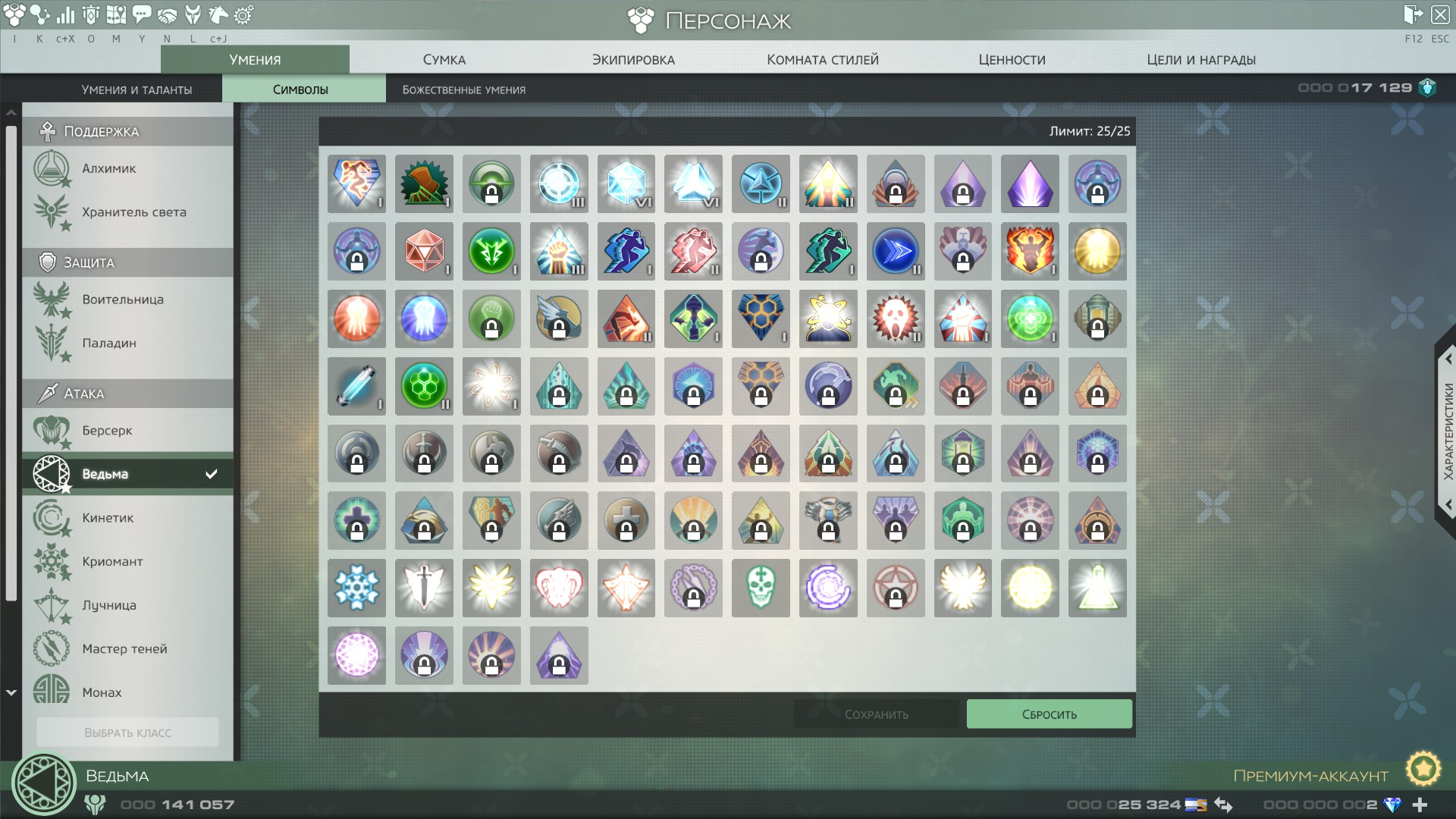
Task: Select the Паладин class
Action: pos(127,344)
